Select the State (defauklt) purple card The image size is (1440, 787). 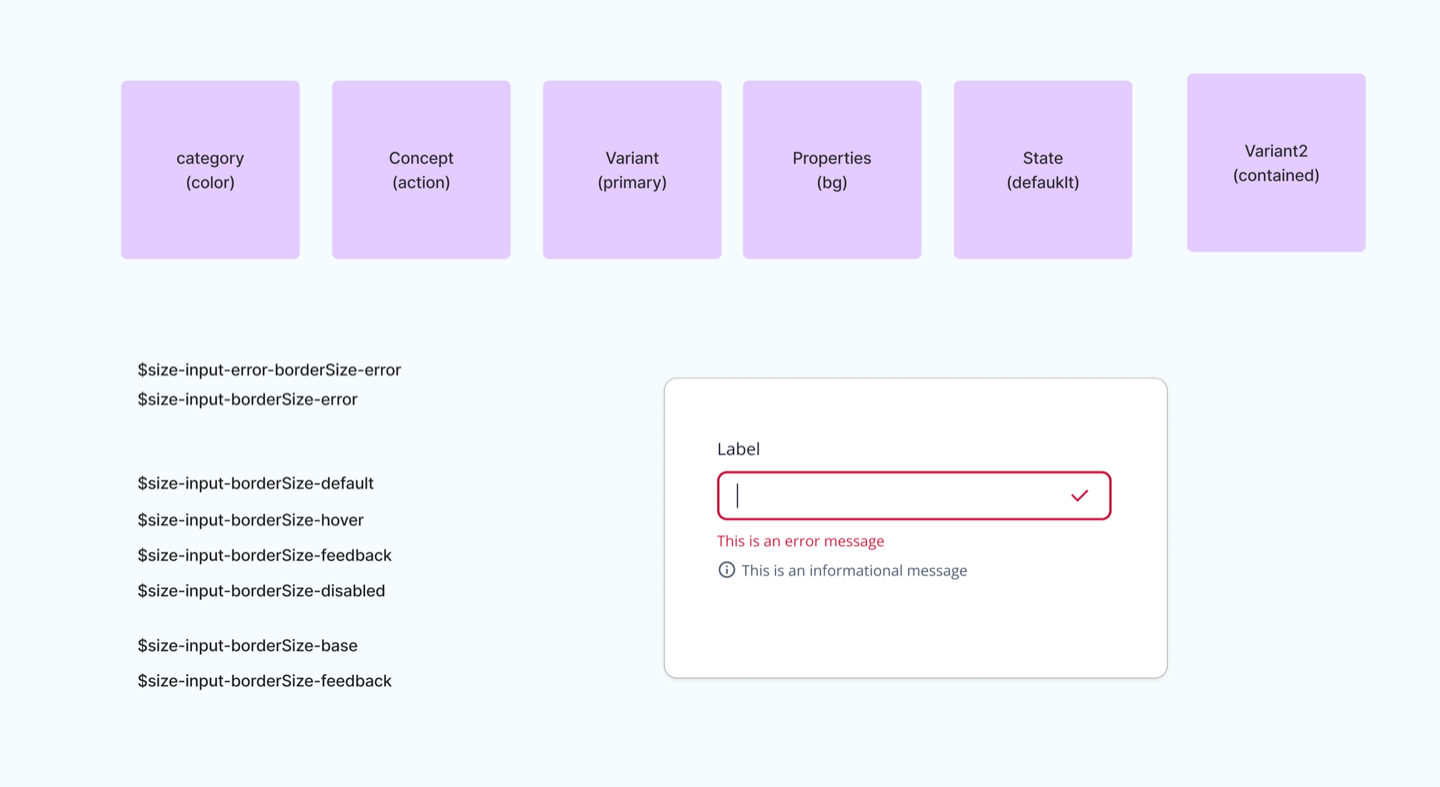coord(1043,170)
